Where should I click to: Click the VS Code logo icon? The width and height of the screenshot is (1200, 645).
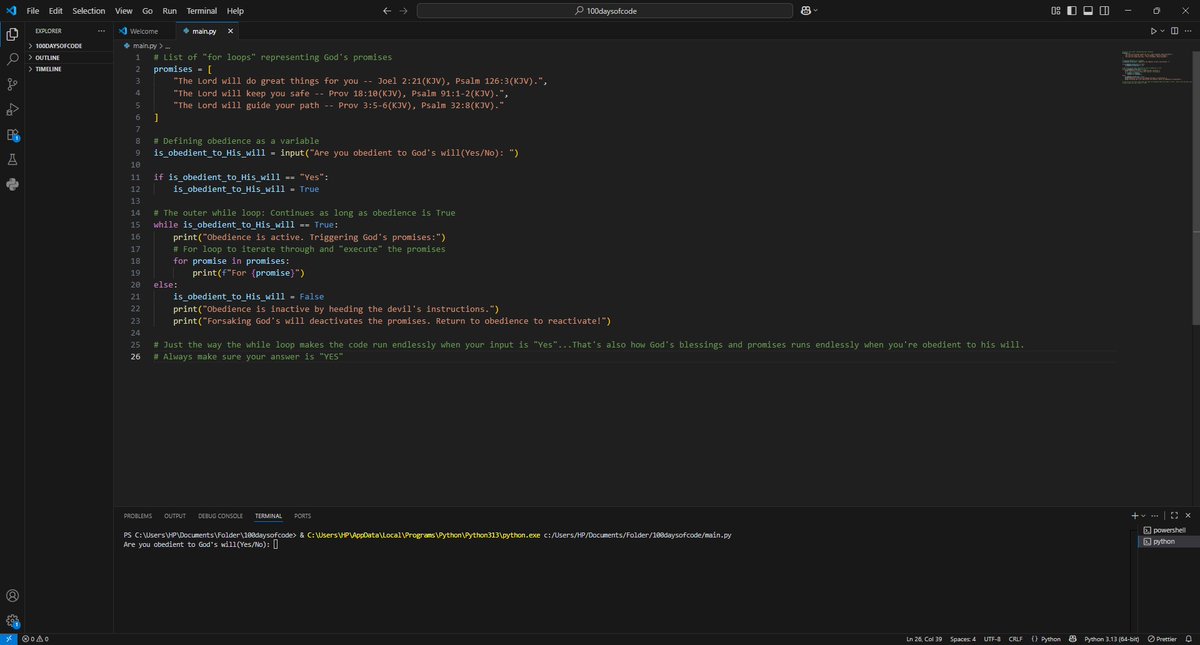click(x=10, y=10)
